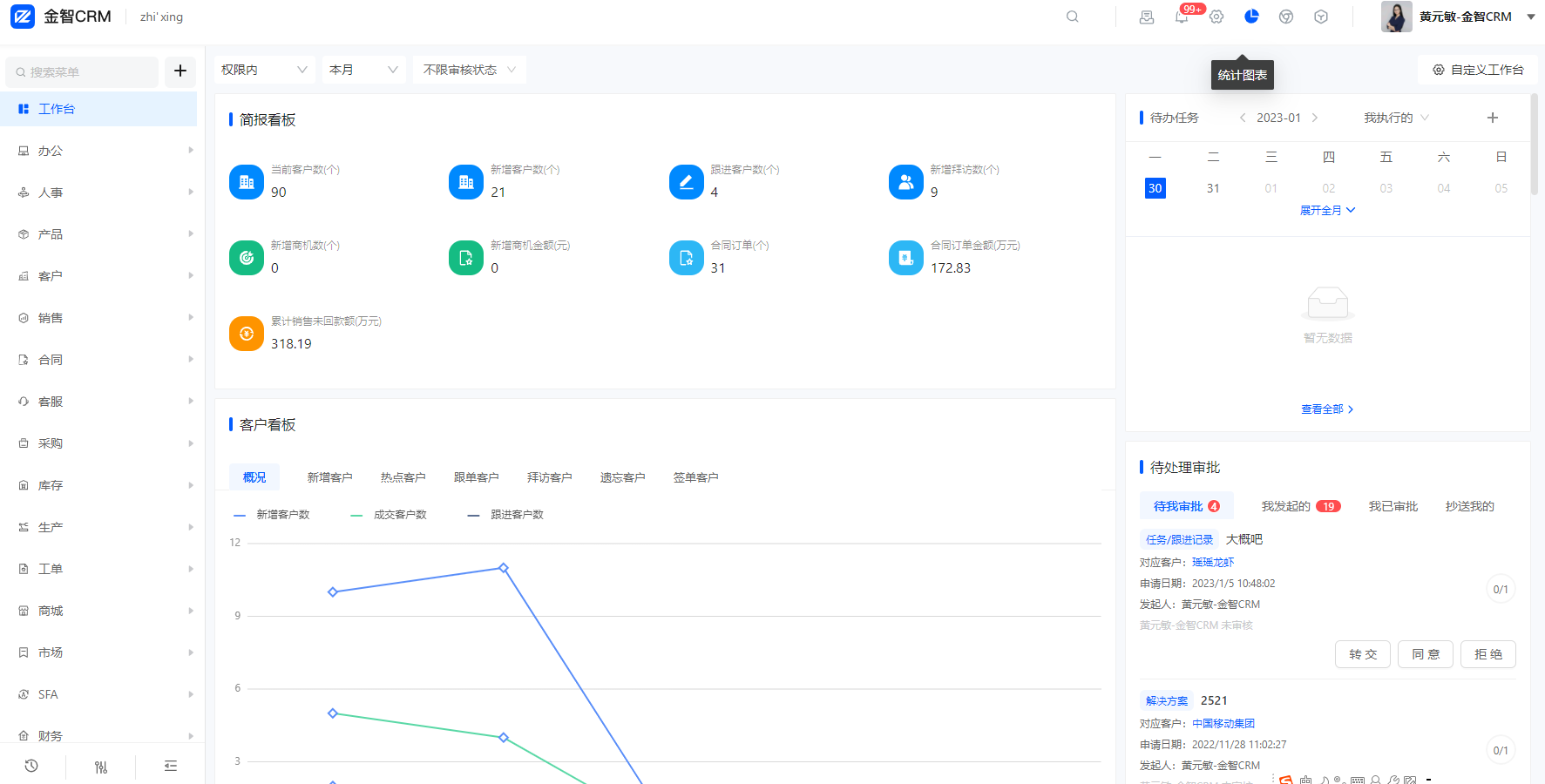Click the round icon left of the cube
The height and width of the screenshot is (784, 1545).
(x=1286, y=17)
